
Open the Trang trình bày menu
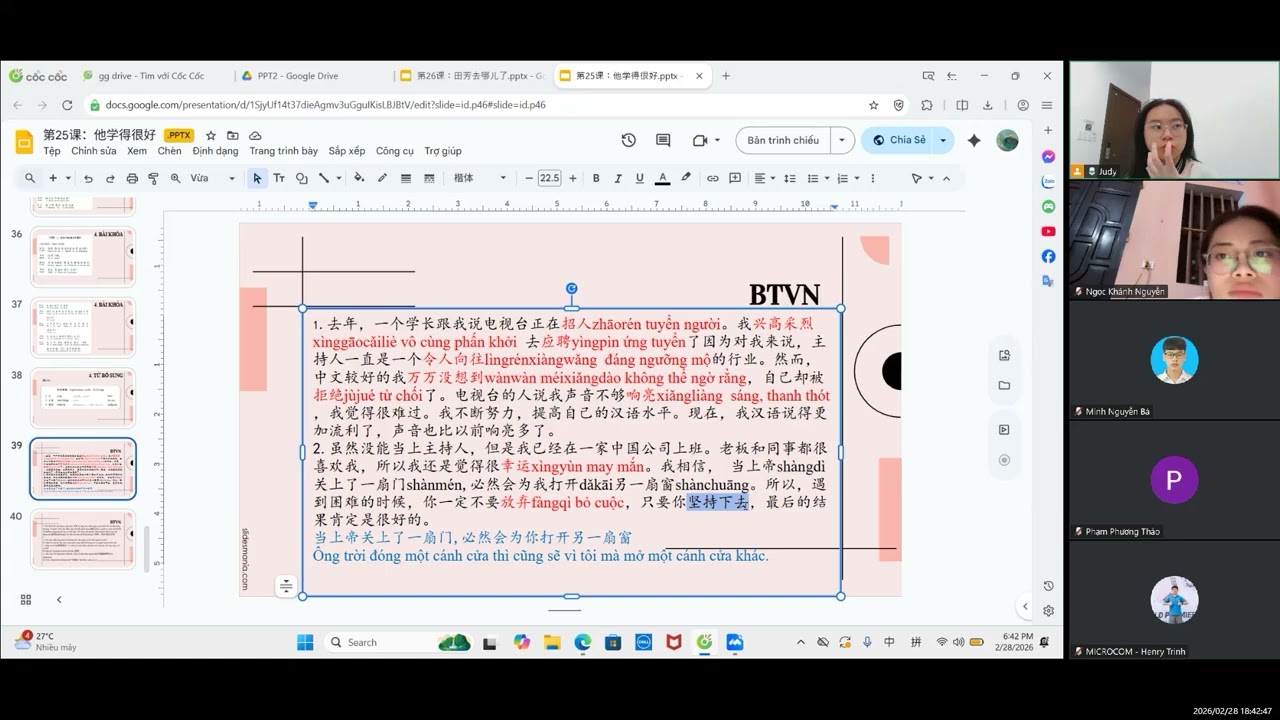click(x=283, y=151)
